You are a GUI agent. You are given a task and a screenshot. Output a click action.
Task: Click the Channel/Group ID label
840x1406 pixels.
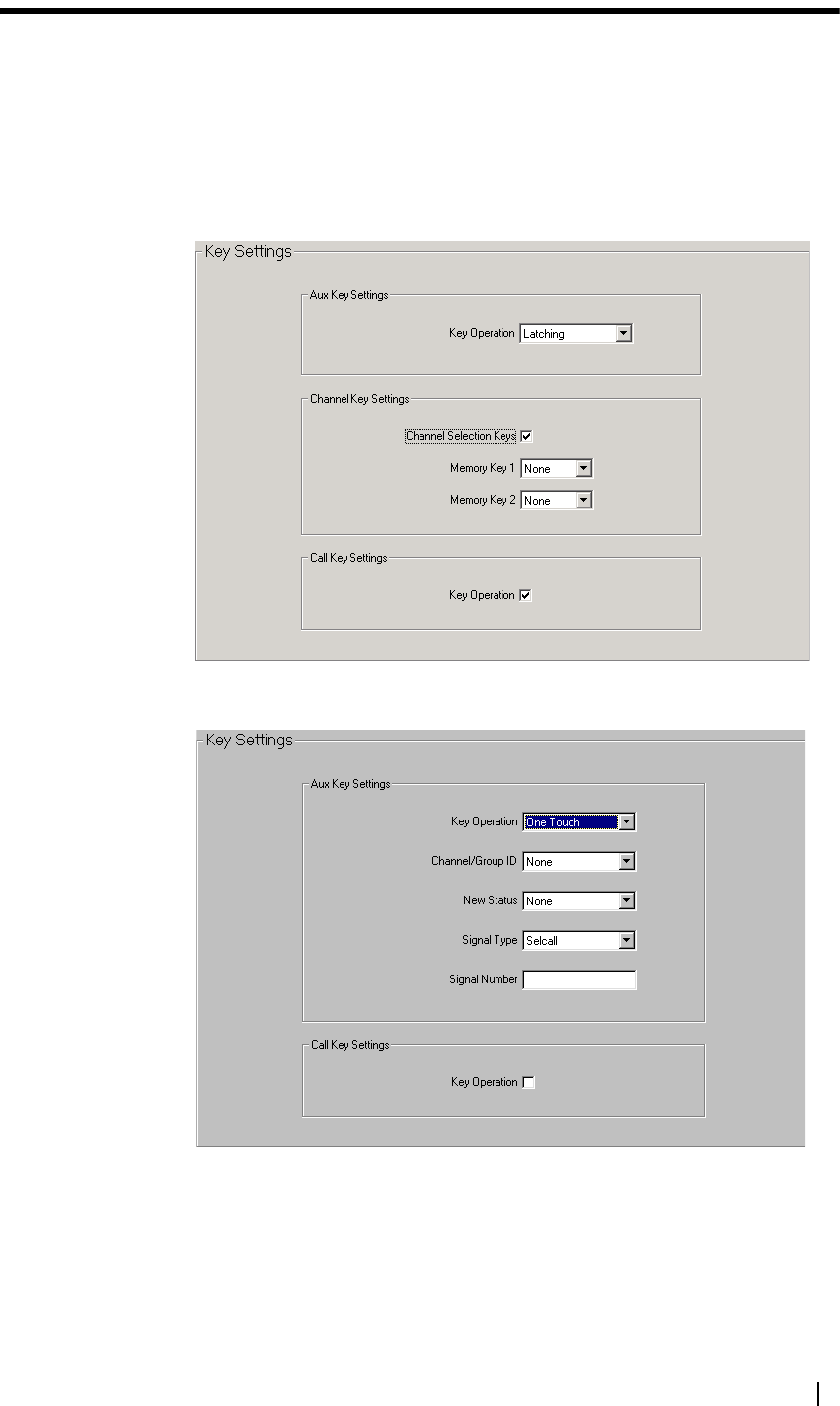pos(475,862)
